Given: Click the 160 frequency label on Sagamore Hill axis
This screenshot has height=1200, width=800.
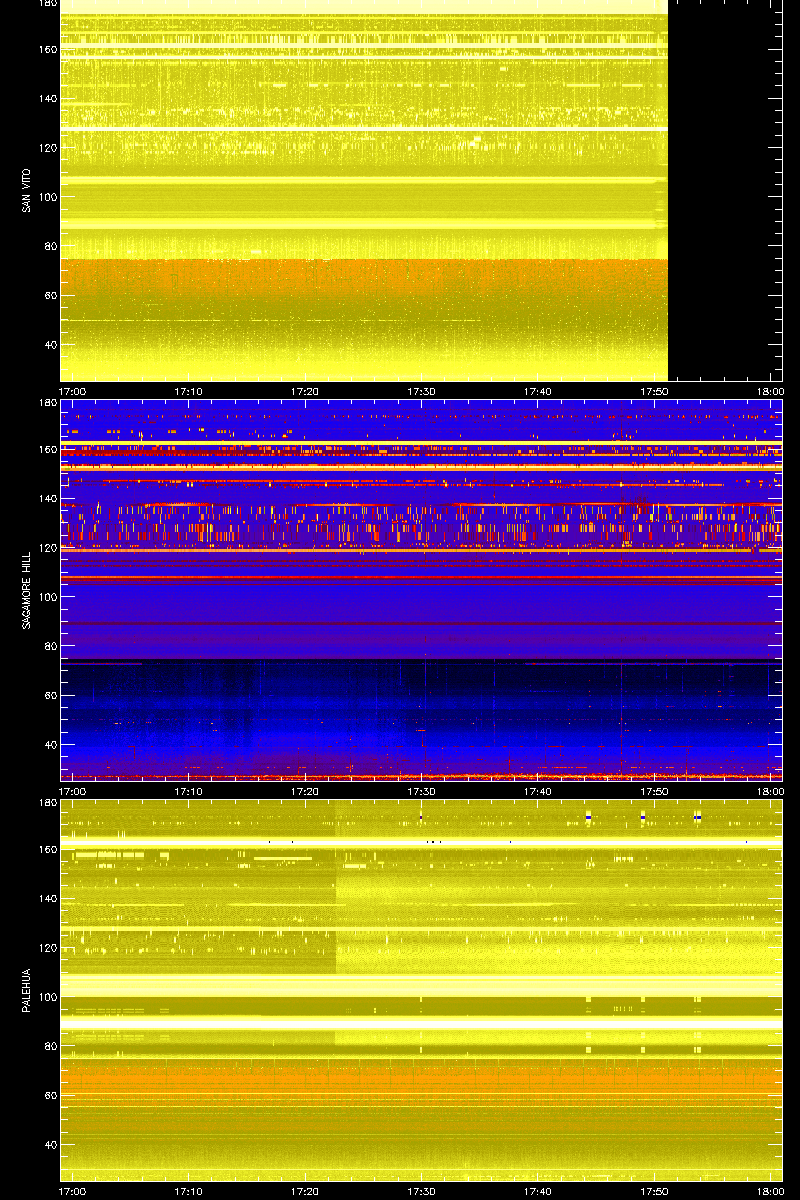Looking at the screenshot, I should tap(46, 449).
